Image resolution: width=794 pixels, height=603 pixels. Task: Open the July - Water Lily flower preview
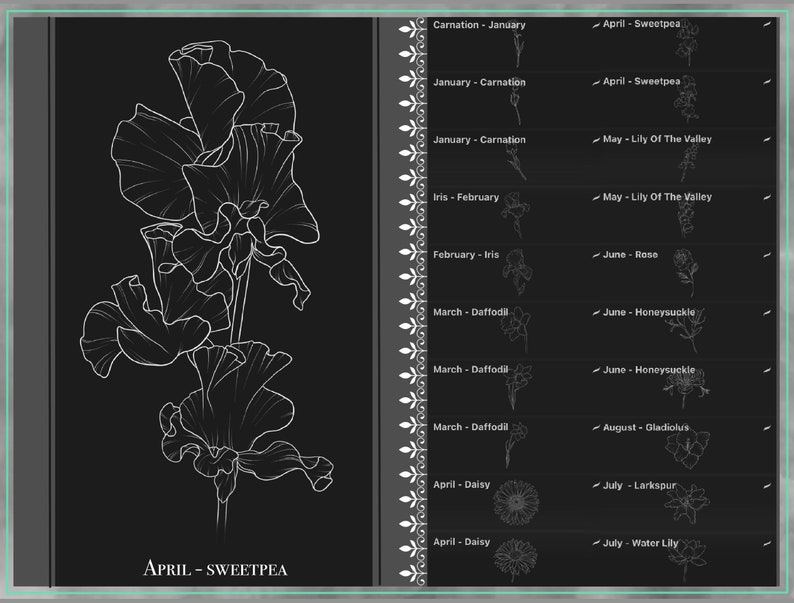pos(687,559)
